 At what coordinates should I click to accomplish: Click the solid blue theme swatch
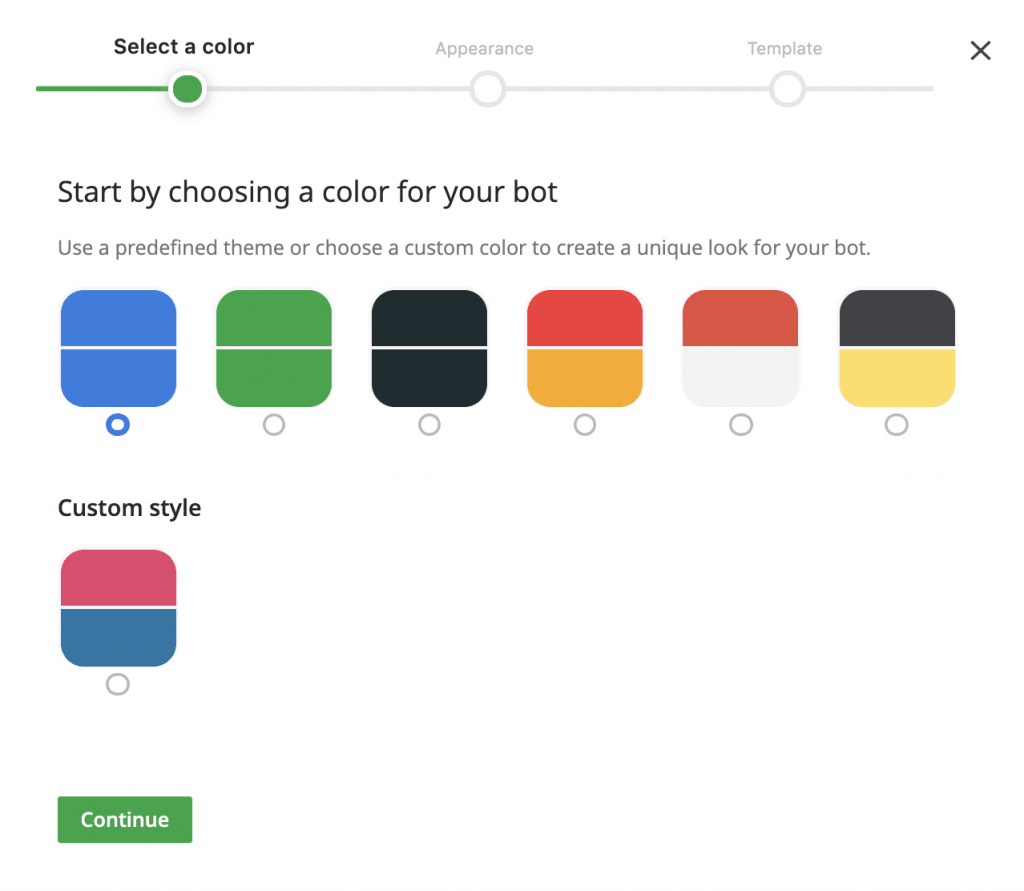click(119, 348)
